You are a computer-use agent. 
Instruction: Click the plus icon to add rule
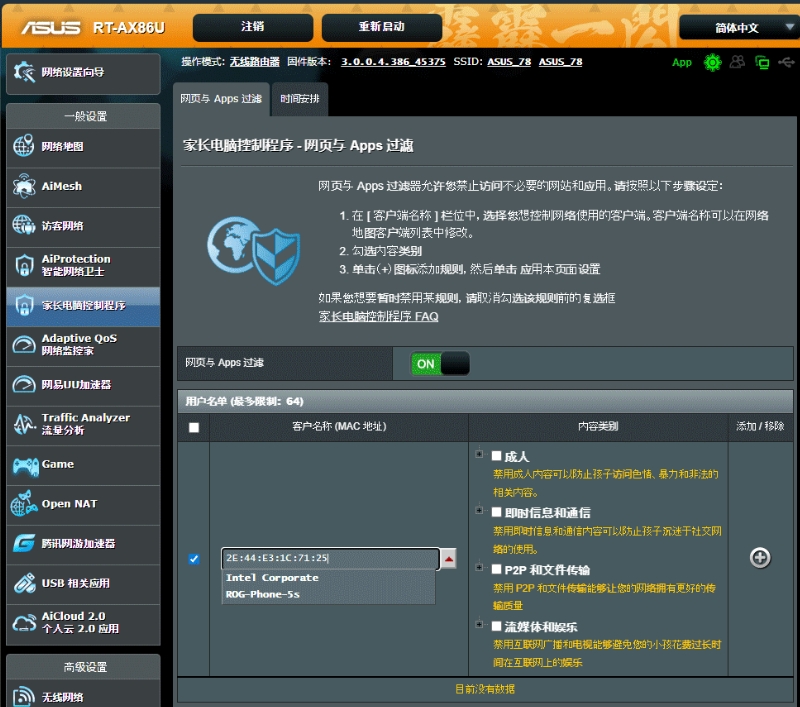[x=760, y=558]
